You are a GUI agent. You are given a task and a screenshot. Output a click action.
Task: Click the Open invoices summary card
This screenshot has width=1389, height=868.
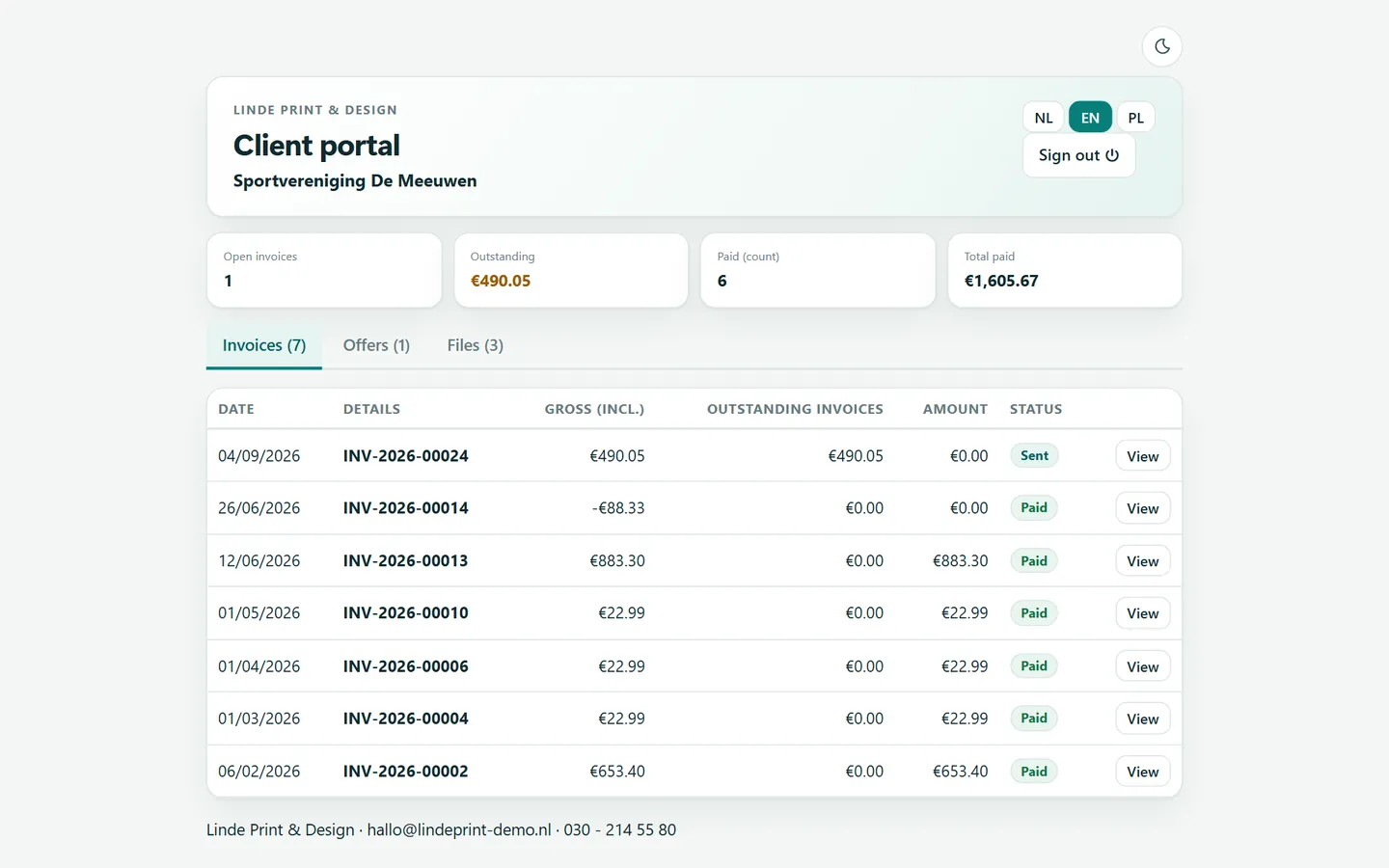(324, 270)
